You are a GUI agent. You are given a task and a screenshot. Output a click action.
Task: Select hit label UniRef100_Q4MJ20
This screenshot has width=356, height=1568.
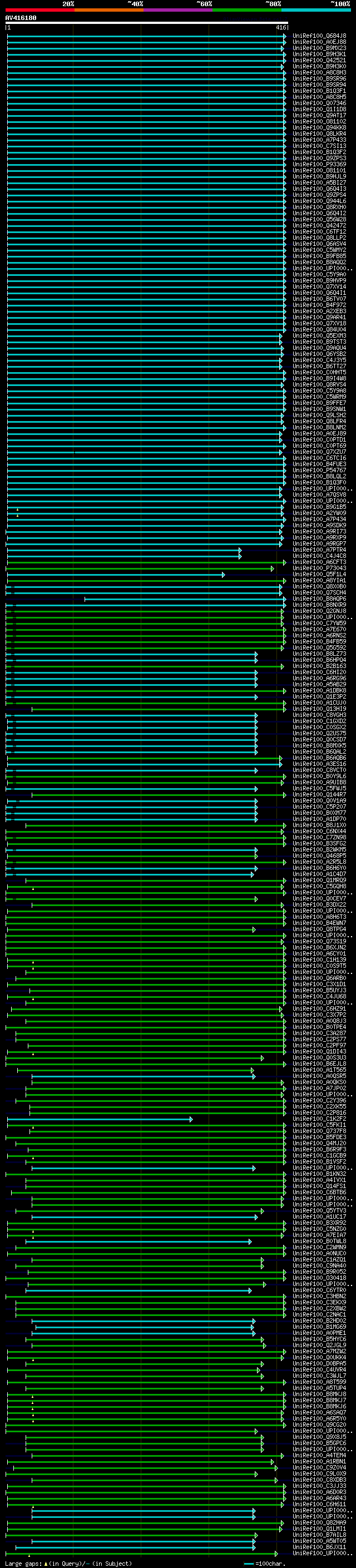click(319, 1143)
